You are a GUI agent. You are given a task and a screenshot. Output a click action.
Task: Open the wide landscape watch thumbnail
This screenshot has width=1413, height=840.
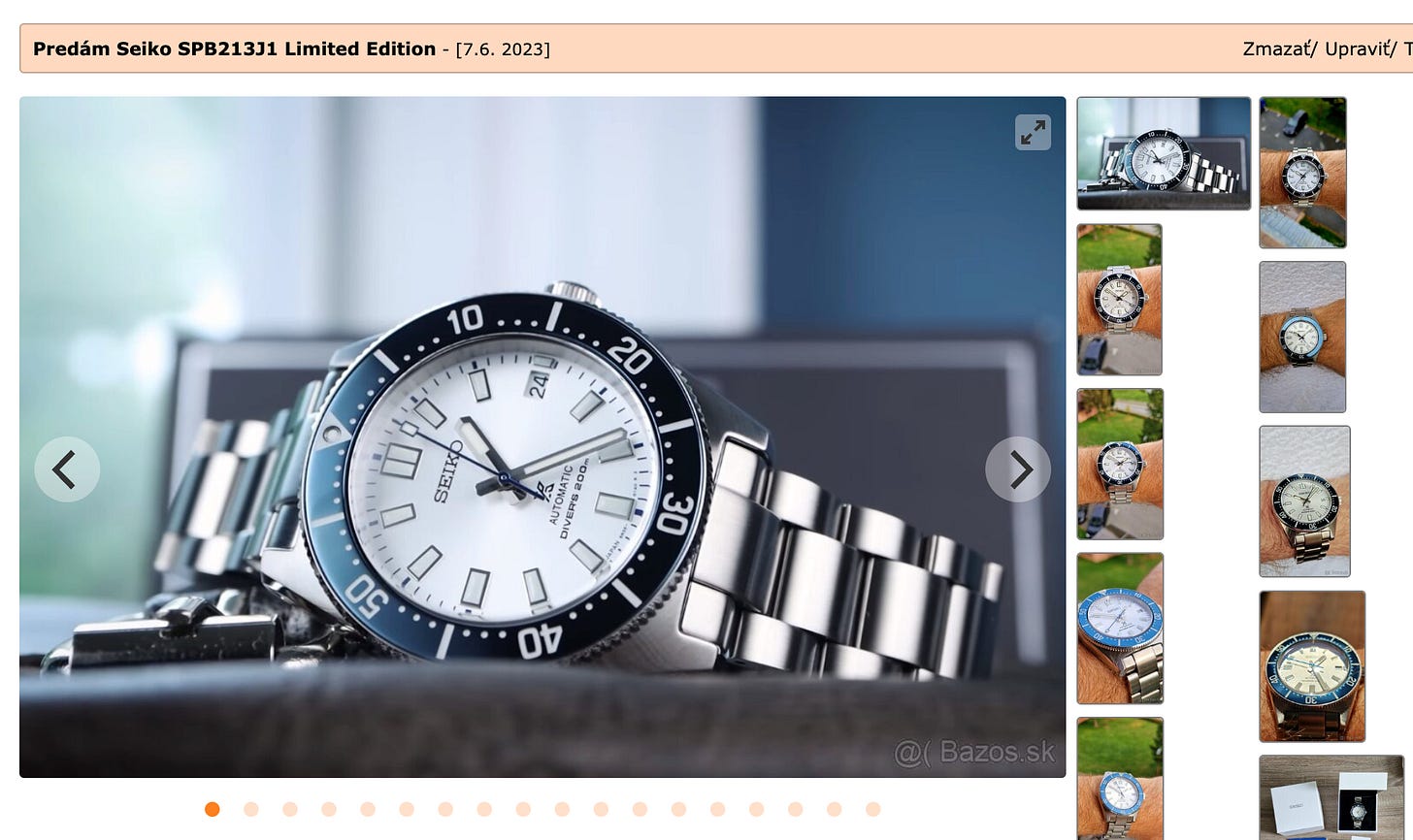tap(1164, 153)
